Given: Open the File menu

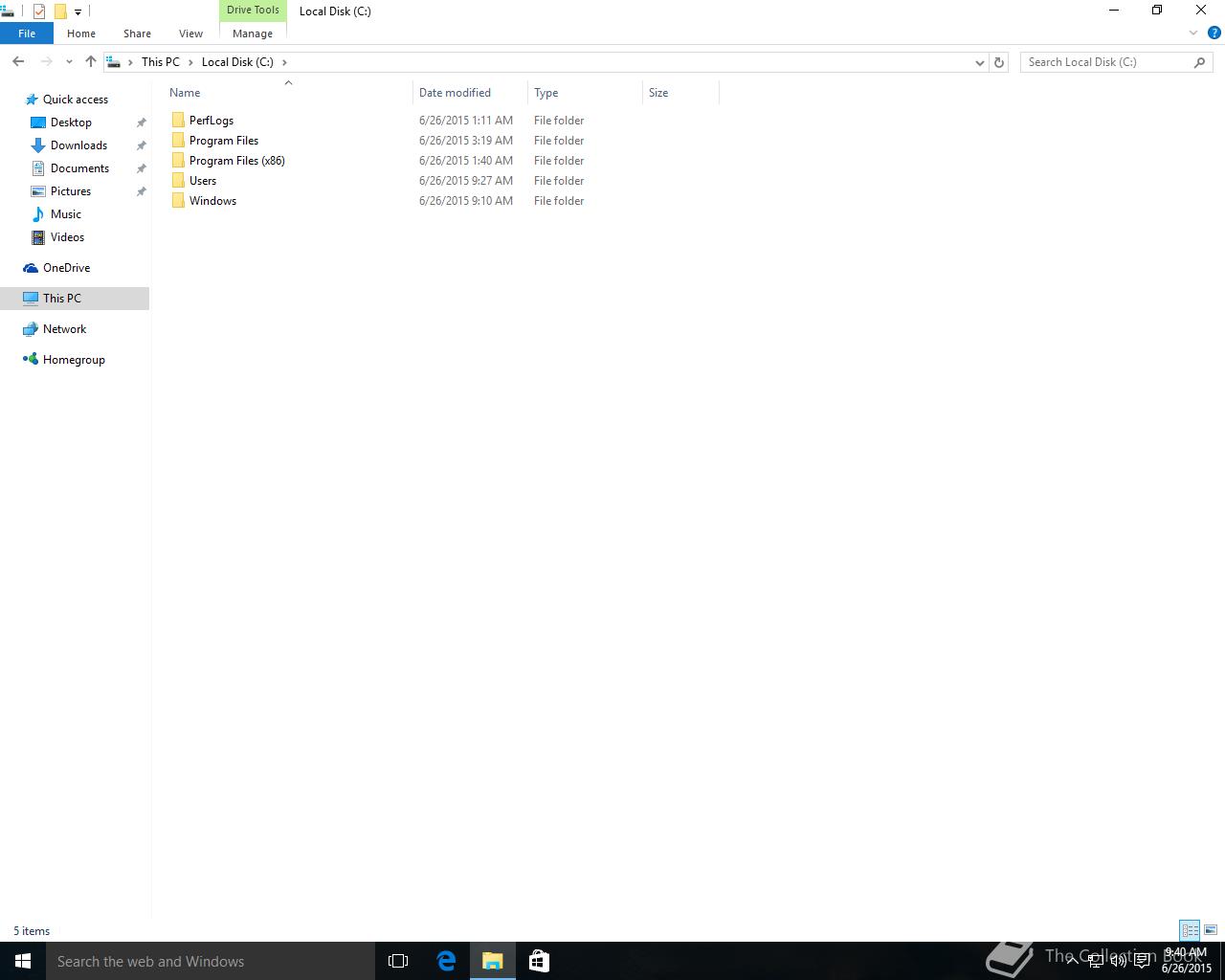Looking at the screenshot, I should (27, 33).
